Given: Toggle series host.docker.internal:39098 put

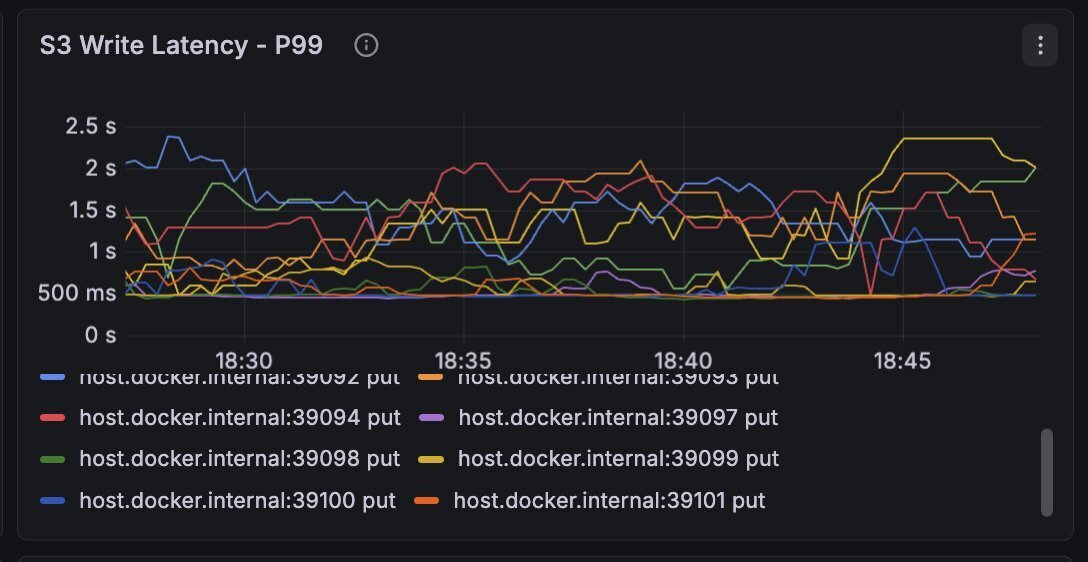Looking at the screenshot, I should coord(239,459).
